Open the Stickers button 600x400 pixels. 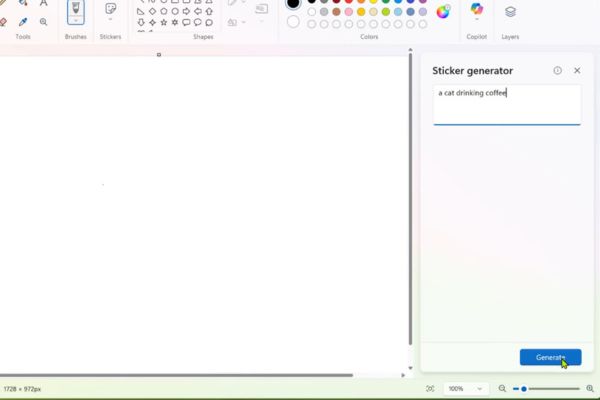tap(110, 9)
